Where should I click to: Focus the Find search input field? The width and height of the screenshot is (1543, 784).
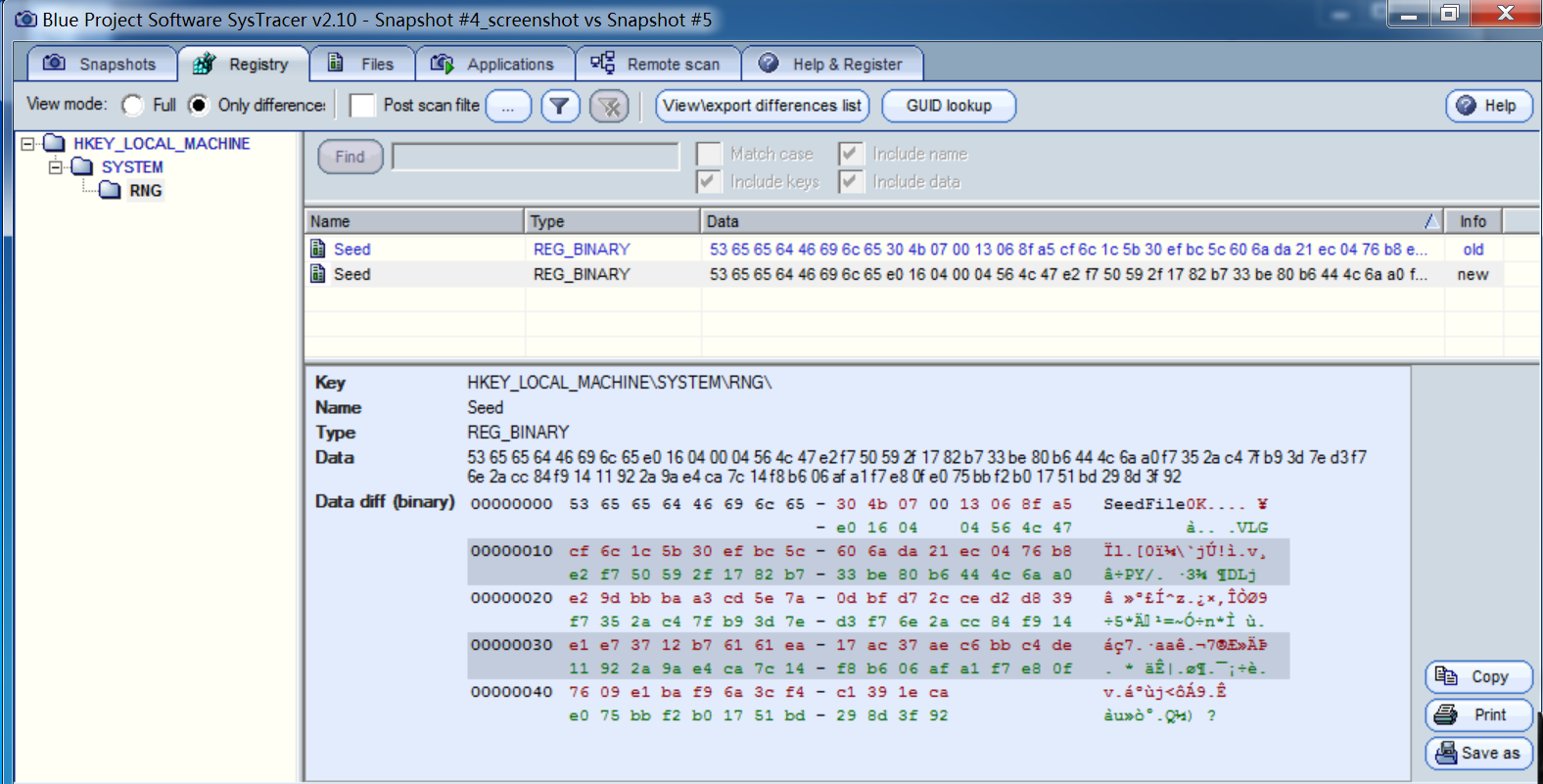[536, 157]
